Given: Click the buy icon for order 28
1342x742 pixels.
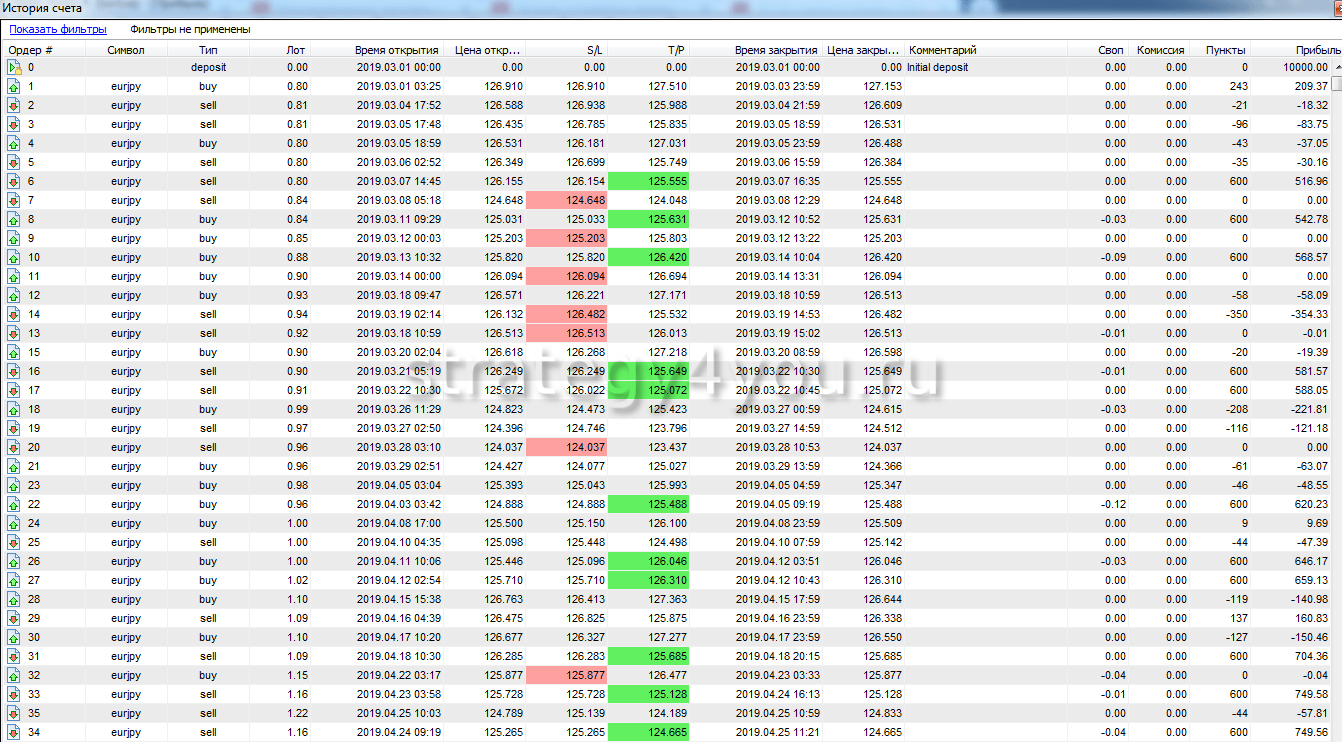Looking at the screenshot, I should 14,600.
